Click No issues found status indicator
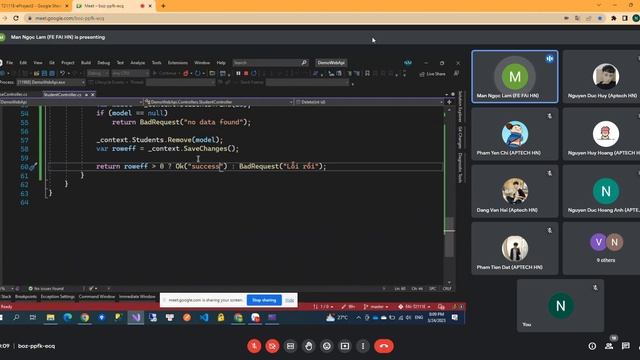 point(46,289)
